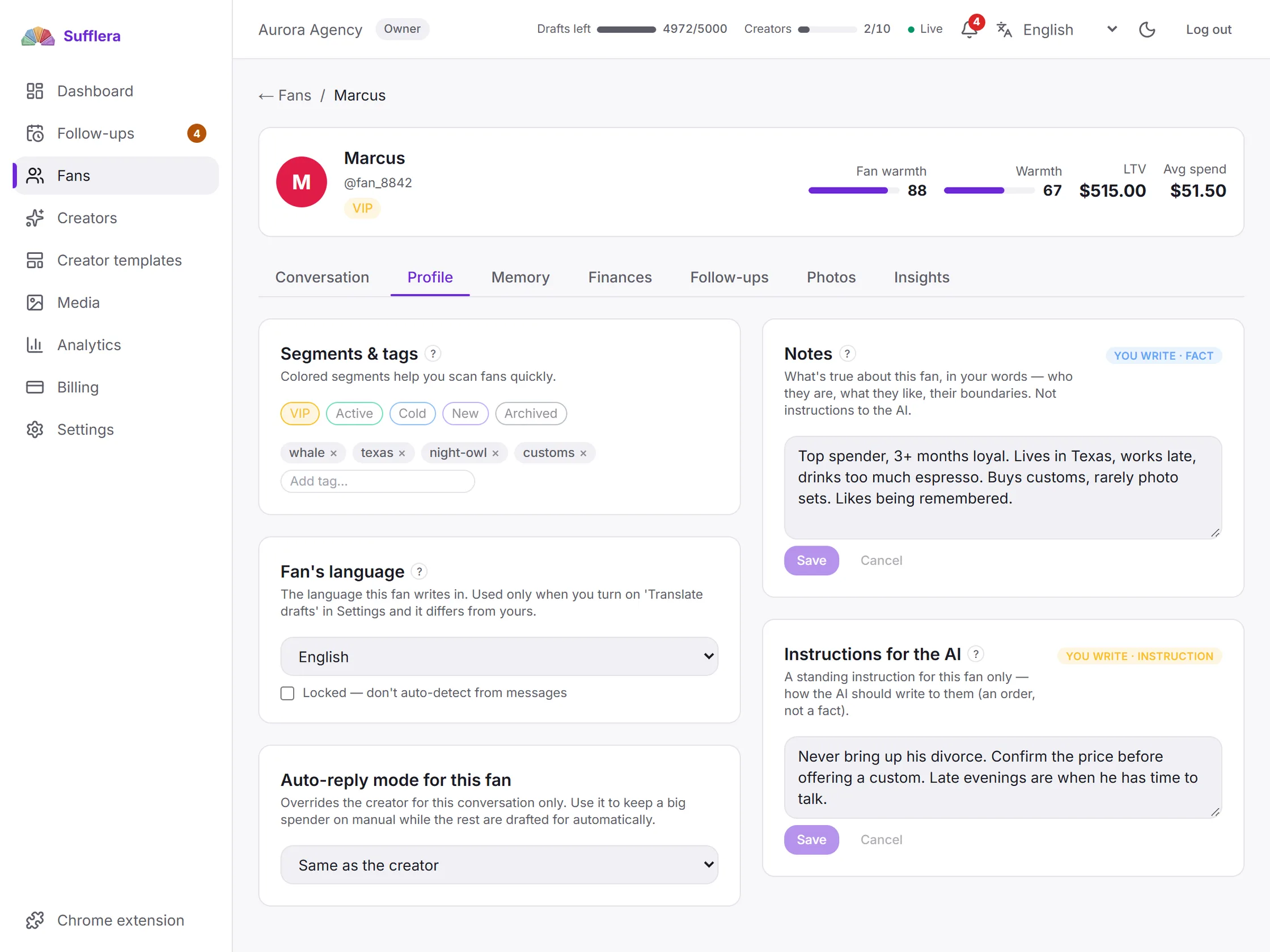1270x952 pixels.
Task: Switch to the Finances tab
Action: pos(620,277)
